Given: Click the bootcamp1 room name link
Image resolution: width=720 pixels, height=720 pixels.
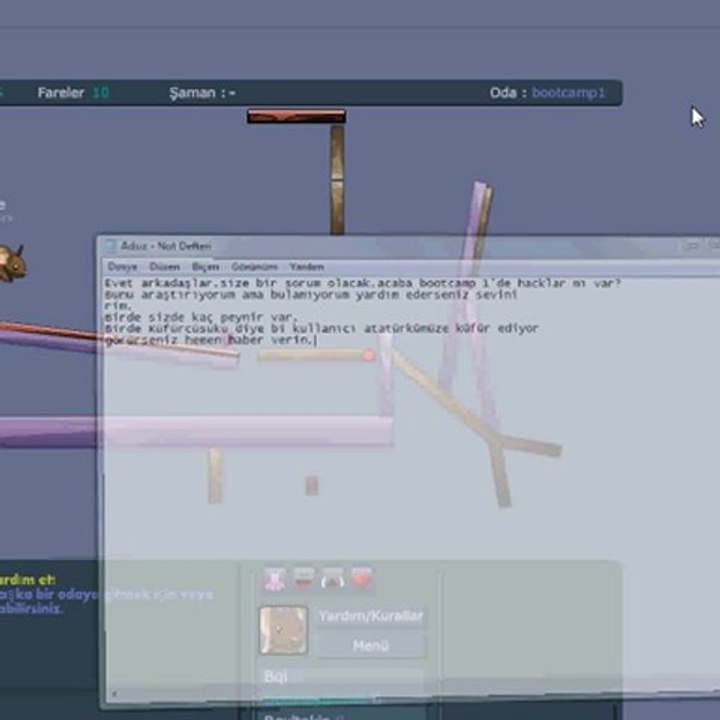Looking at the screenshot, I should pos(568,93).
